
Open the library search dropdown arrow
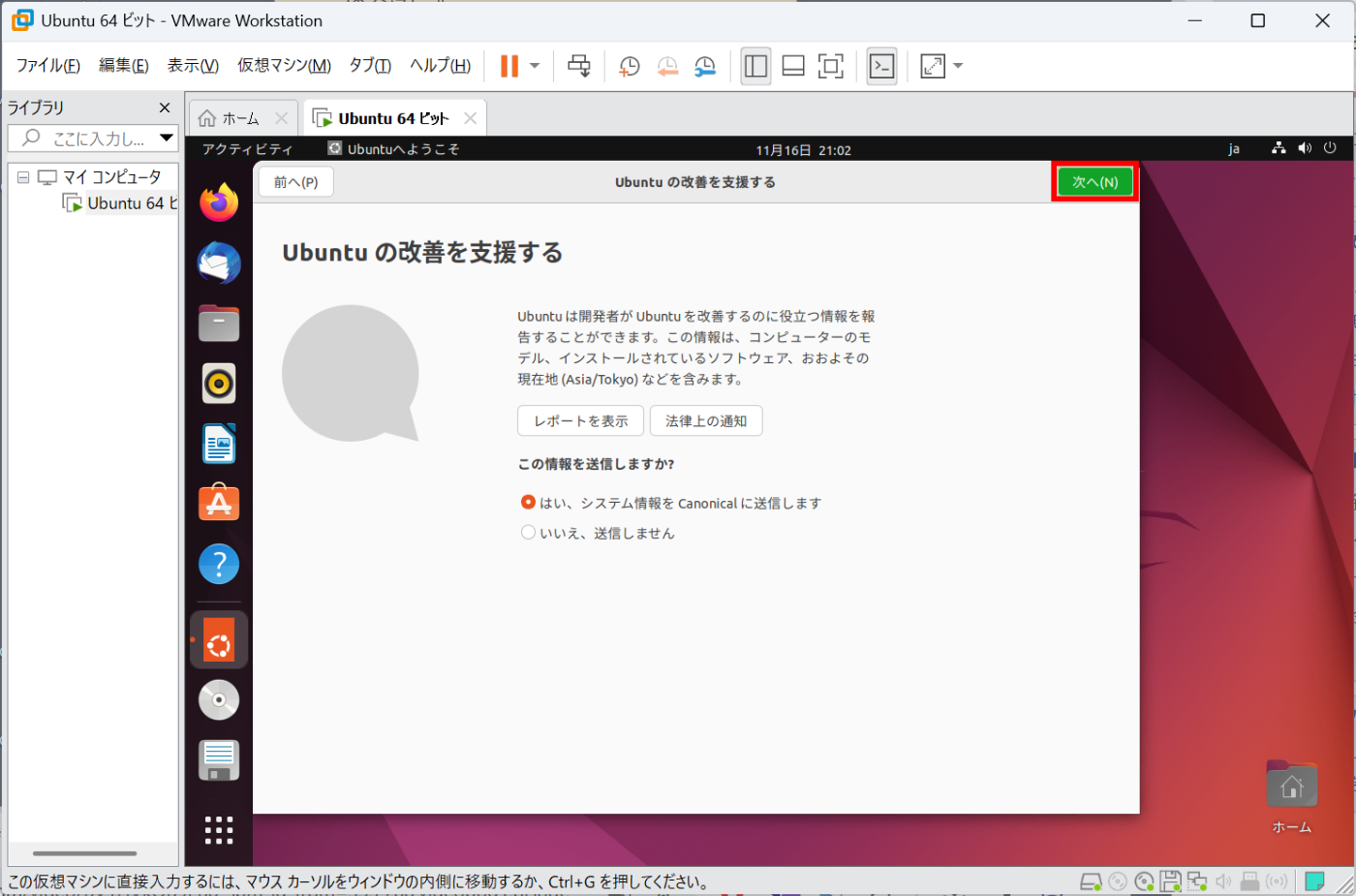[x=167, y=139]
